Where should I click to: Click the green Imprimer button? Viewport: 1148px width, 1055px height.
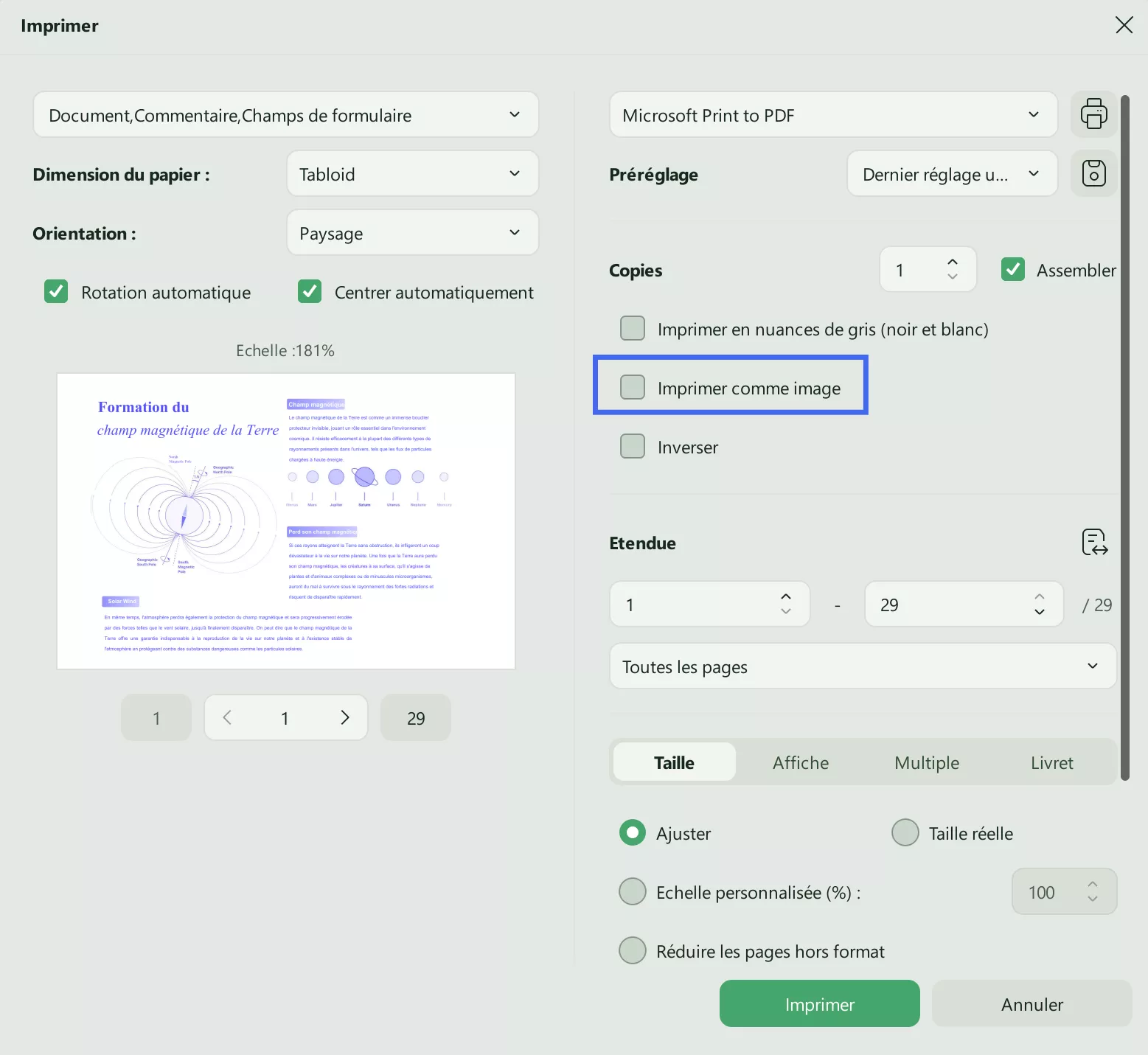(819, 1004)
